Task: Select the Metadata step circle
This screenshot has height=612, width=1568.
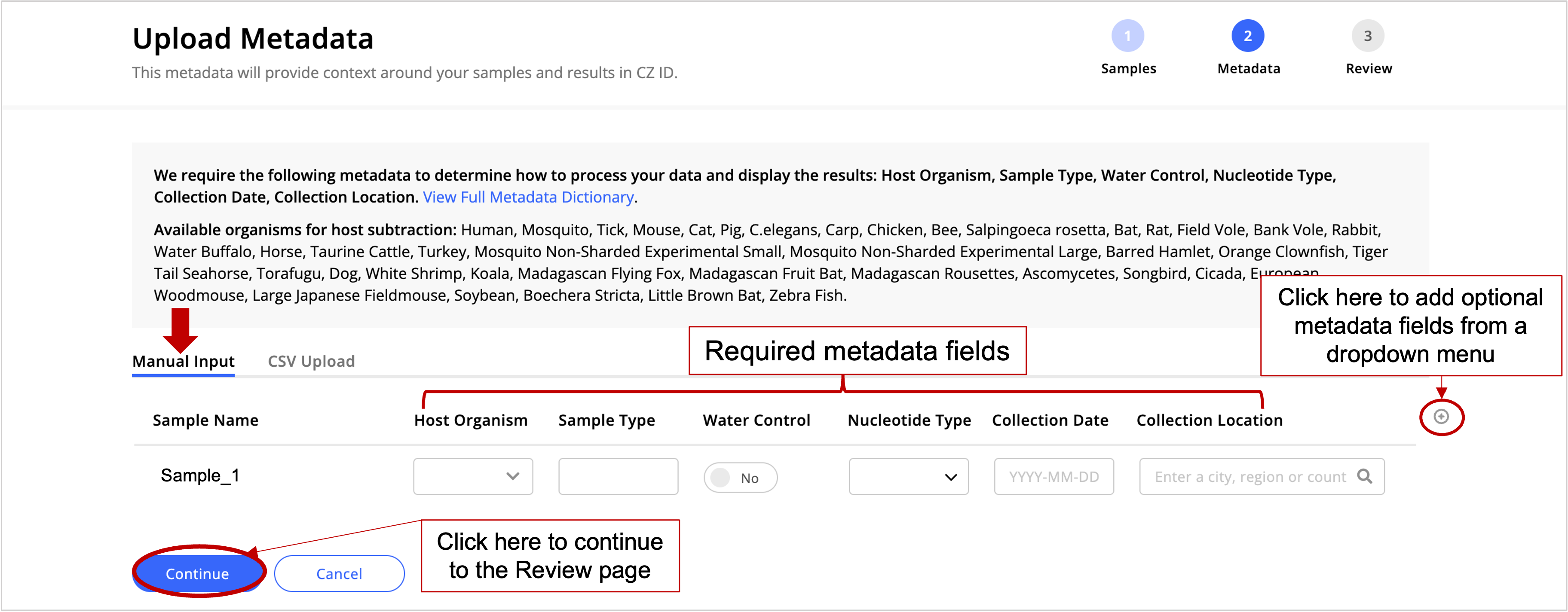Action: tap(1248, 36)
